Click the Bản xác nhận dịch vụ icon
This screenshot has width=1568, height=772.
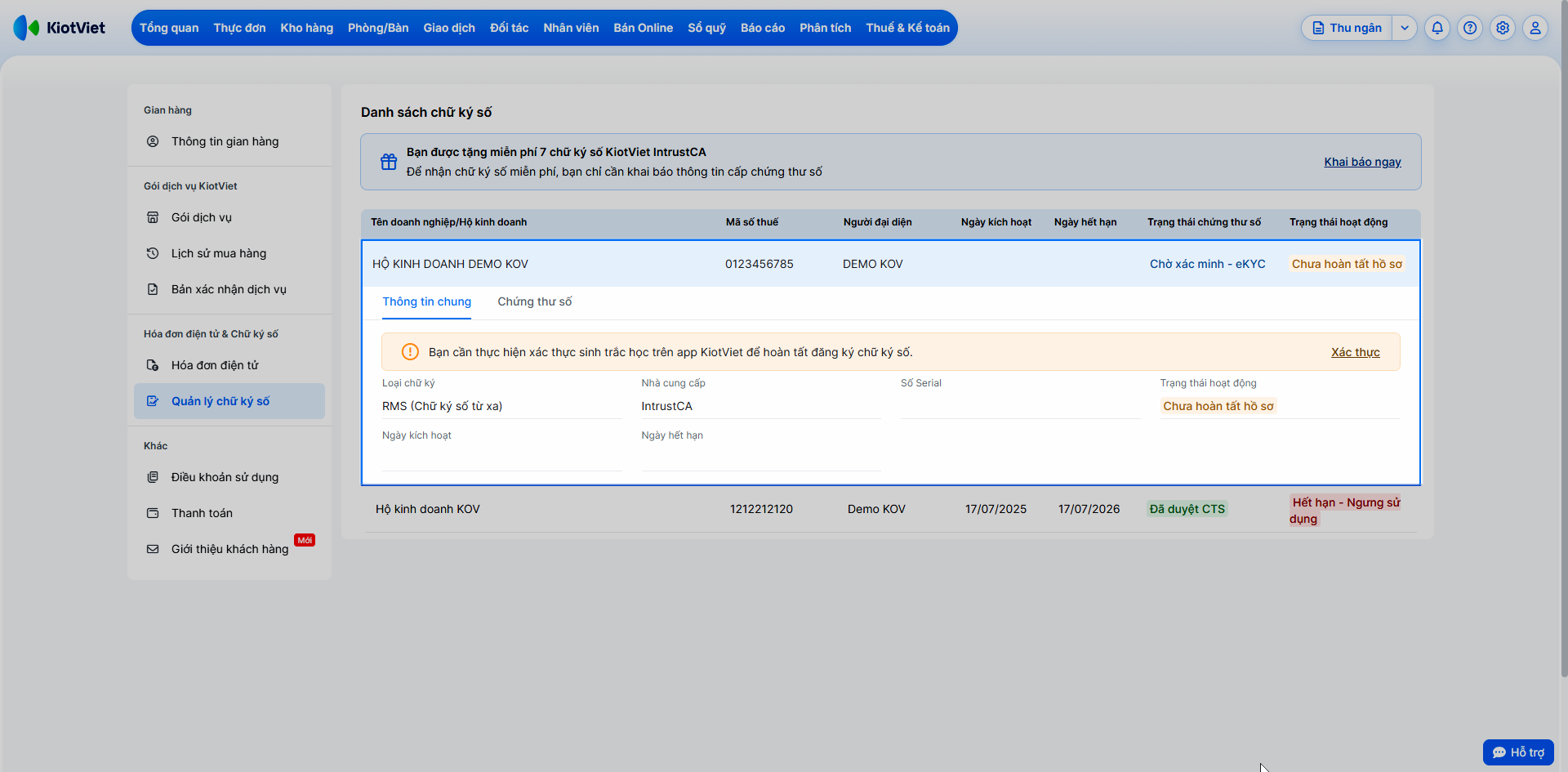[x=153, y=289]
